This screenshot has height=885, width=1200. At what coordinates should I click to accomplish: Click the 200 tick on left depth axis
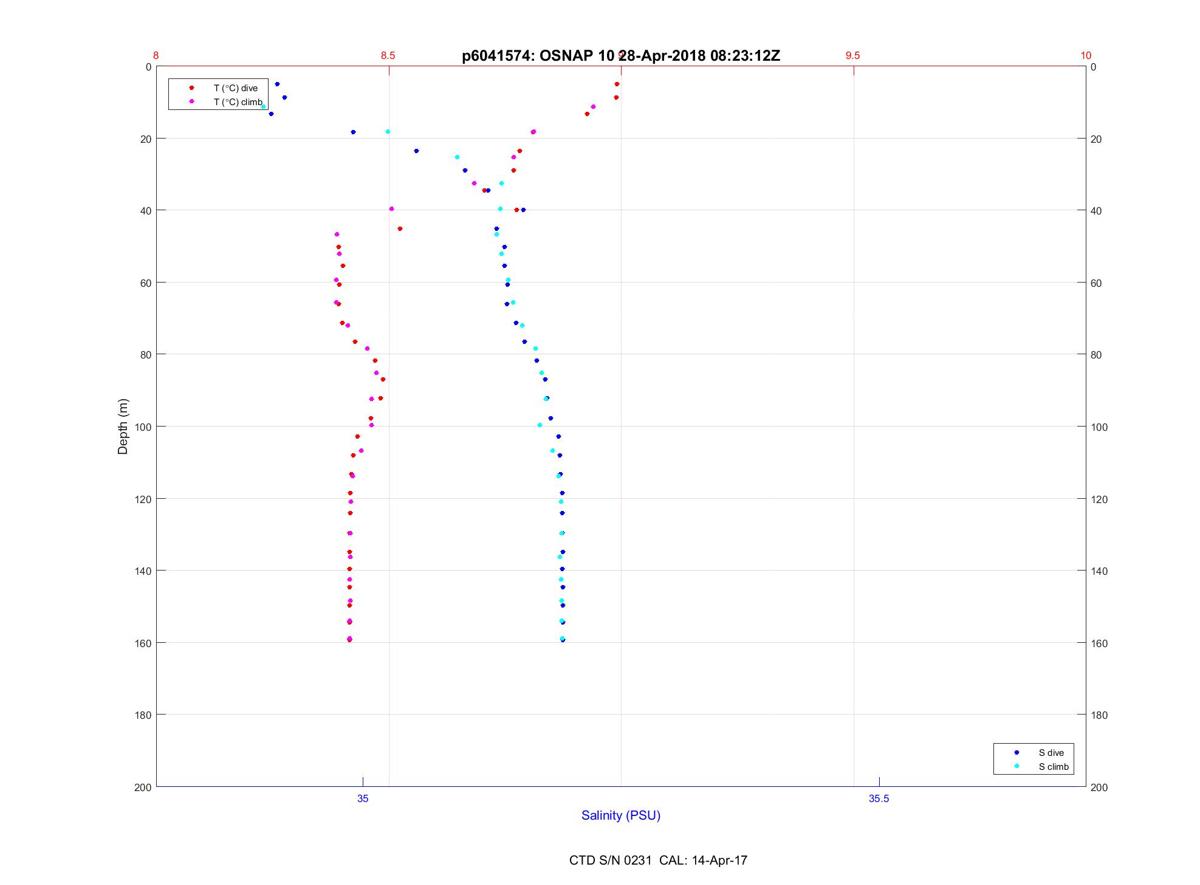pos(142,787)
